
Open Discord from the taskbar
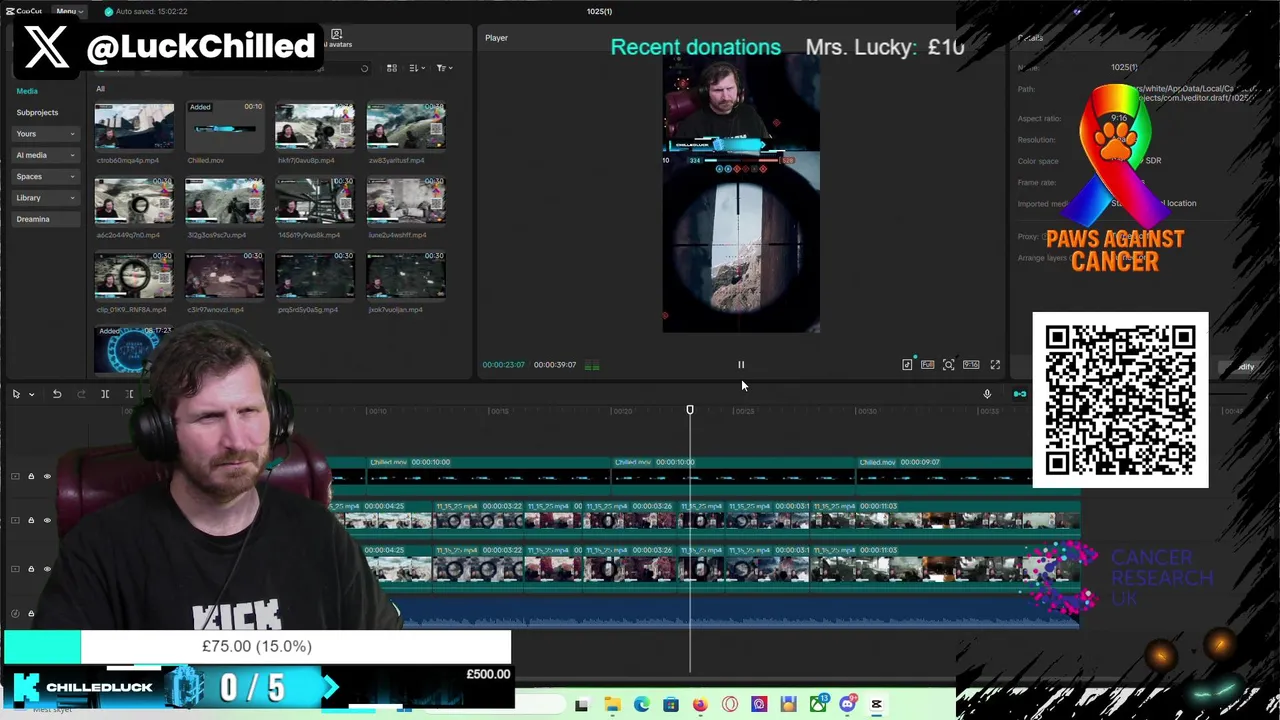[x=848, y=705]
